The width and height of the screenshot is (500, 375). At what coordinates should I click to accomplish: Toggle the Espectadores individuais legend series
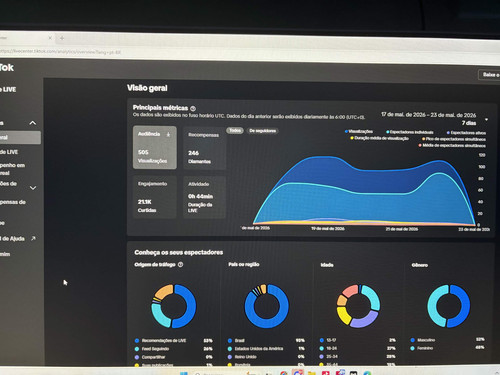click(410, 132)
